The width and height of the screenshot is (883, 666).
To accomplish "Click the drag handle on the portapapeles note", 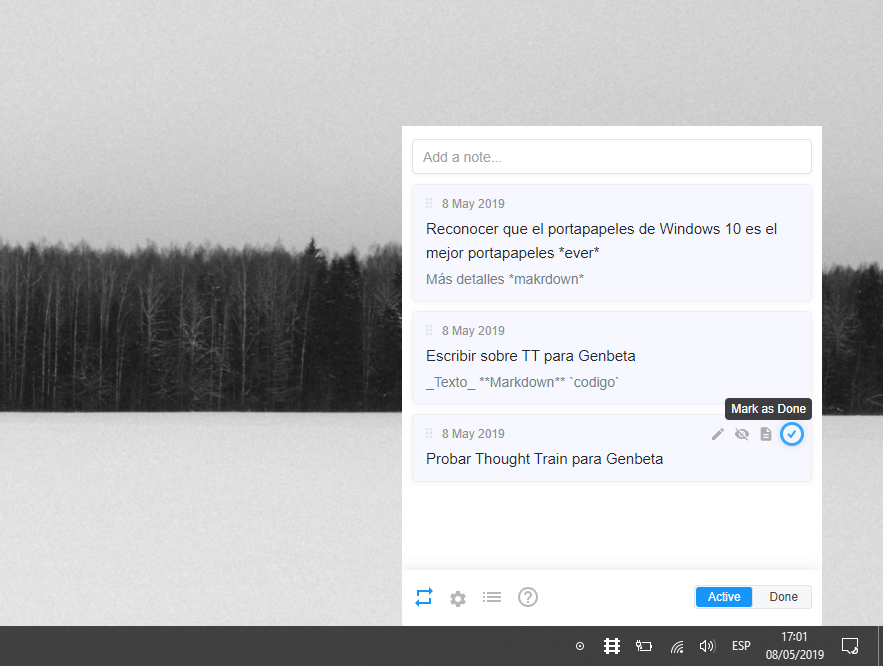I will [x=428, y=203].
